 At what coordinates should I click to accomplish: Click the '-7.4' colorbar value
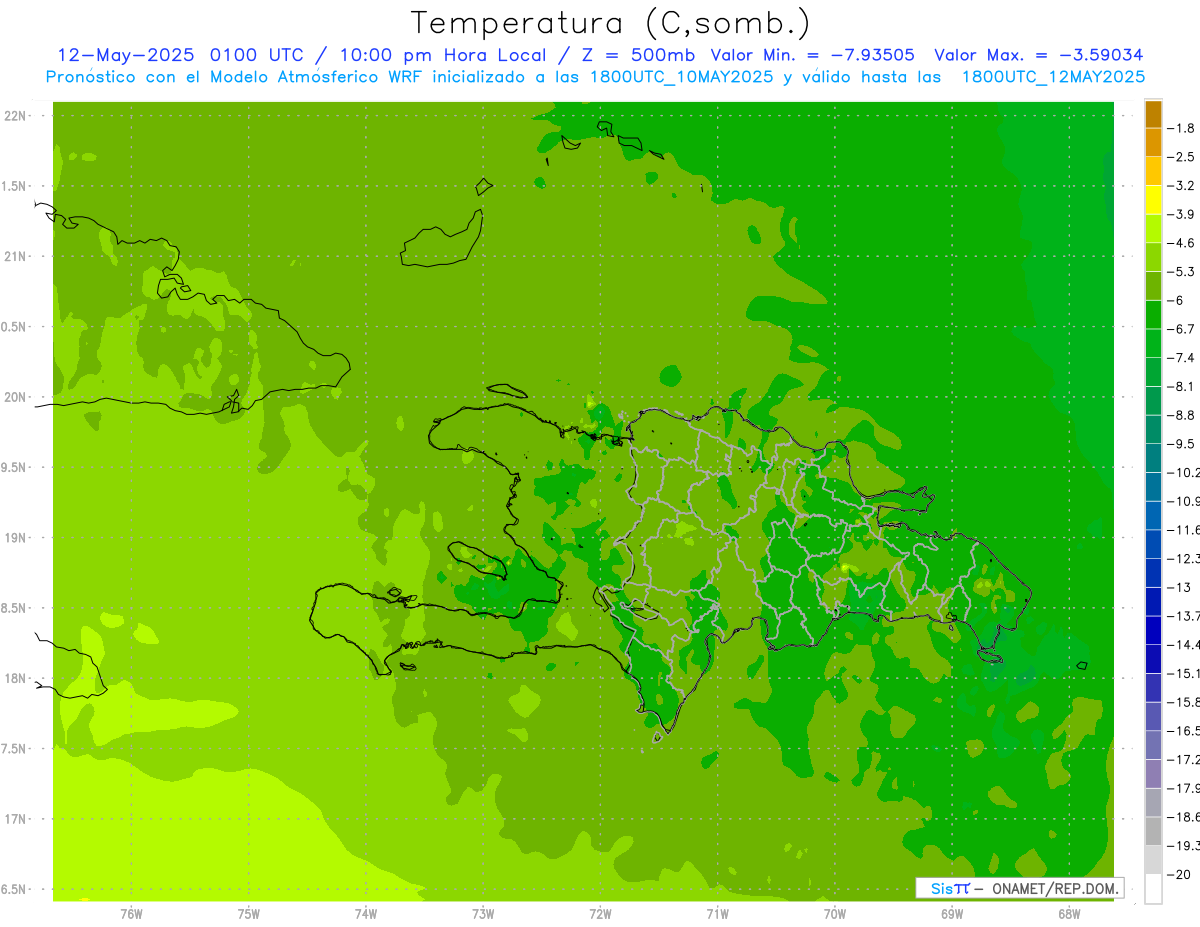coord(1181,357)
